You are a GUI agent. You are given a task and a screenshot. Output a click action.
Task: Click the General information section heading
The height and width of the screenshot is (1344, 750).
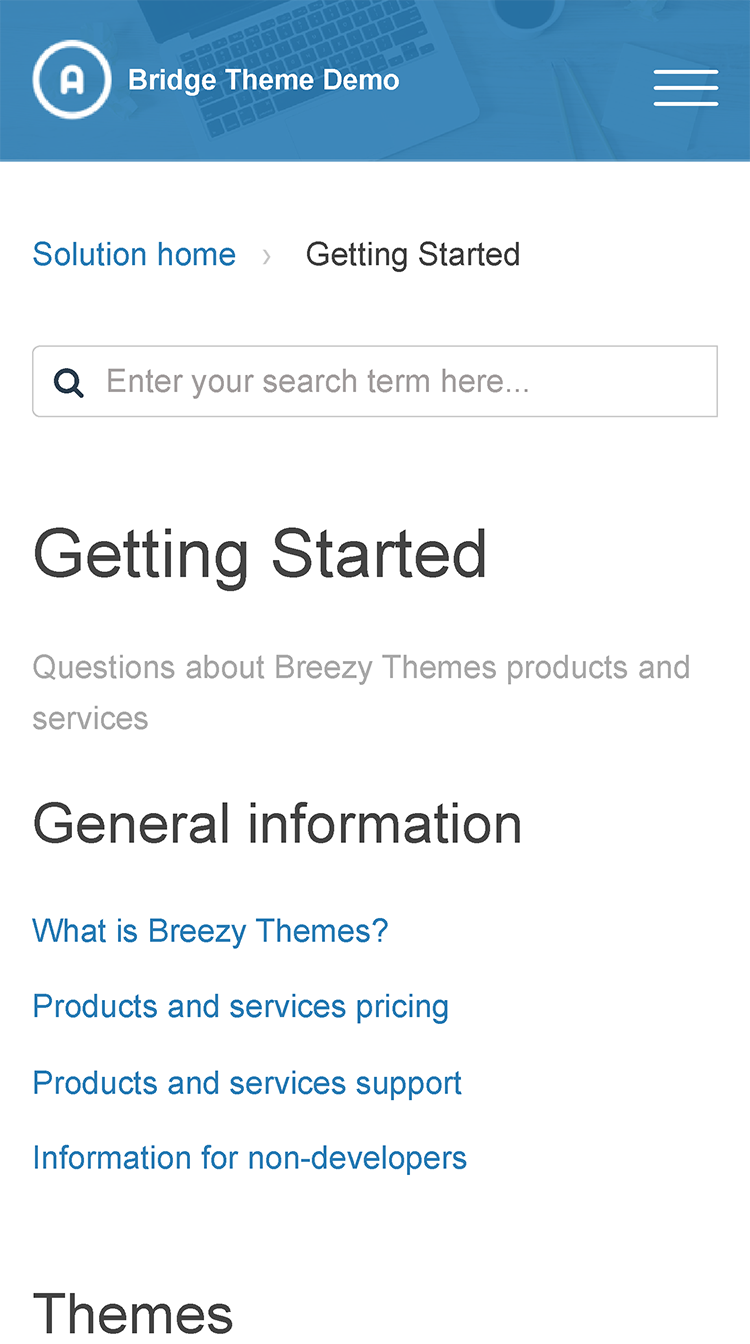[277, 825]
